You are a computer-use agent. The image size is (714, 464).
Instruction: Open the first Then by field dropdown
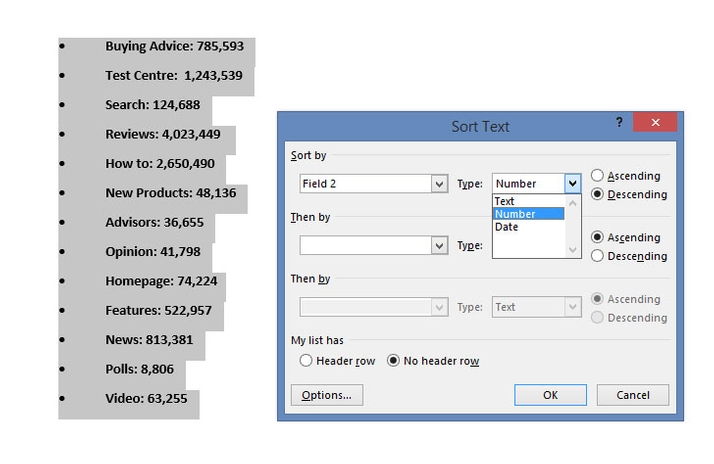pyautogui.click(x=439, y=246)
